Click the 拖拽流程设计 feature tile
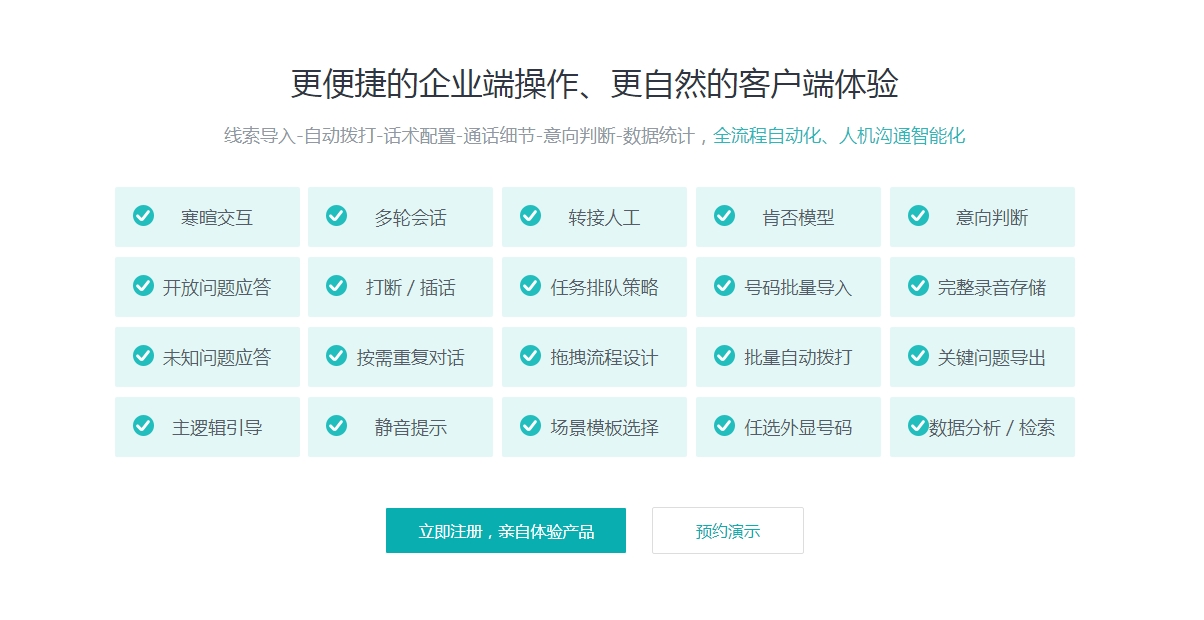This screenshot has width=1204, height=620. [x=595, y=357]
